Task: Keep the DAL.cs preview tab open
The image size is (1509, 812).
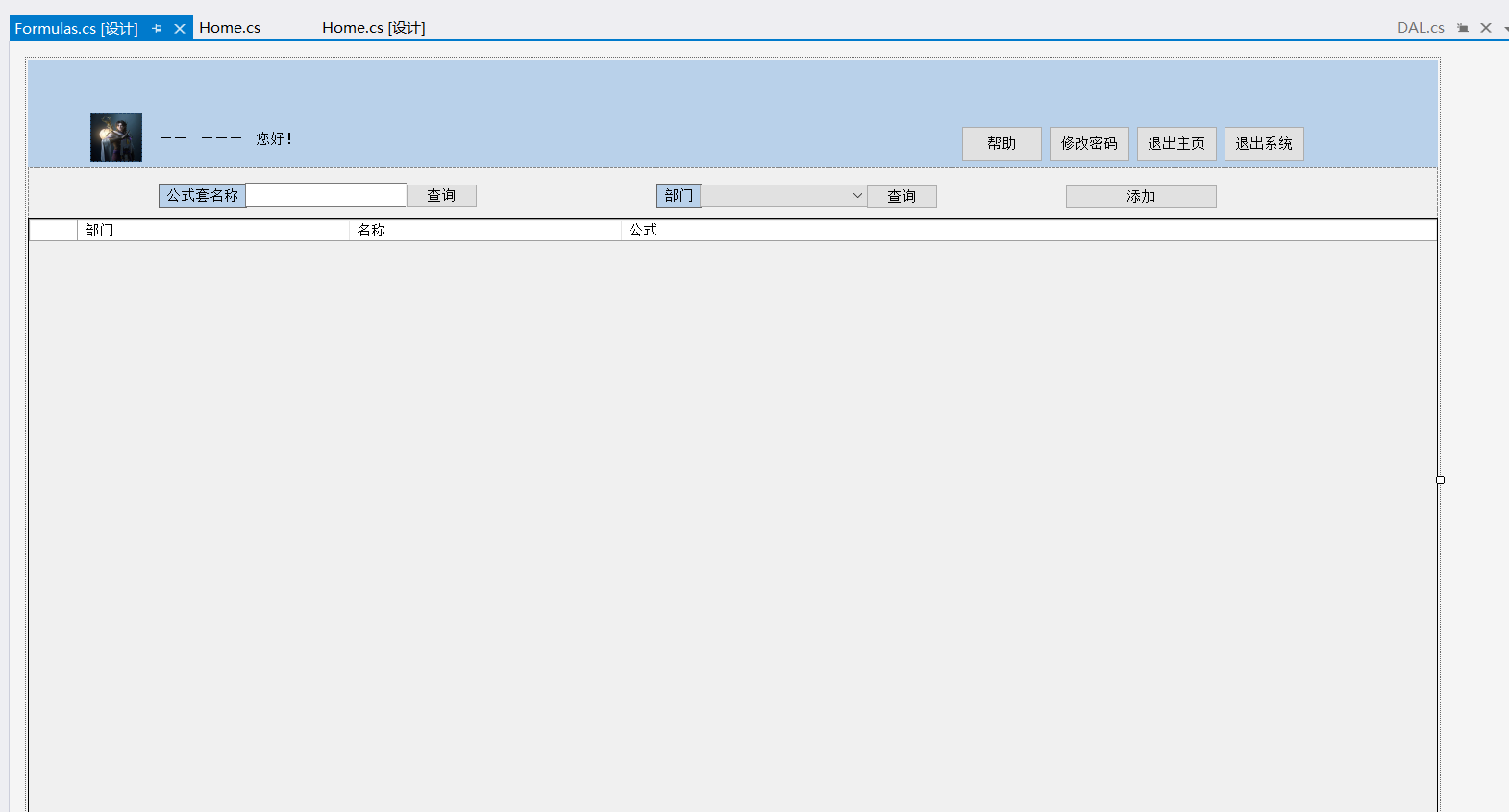Action: [1463, 28]
